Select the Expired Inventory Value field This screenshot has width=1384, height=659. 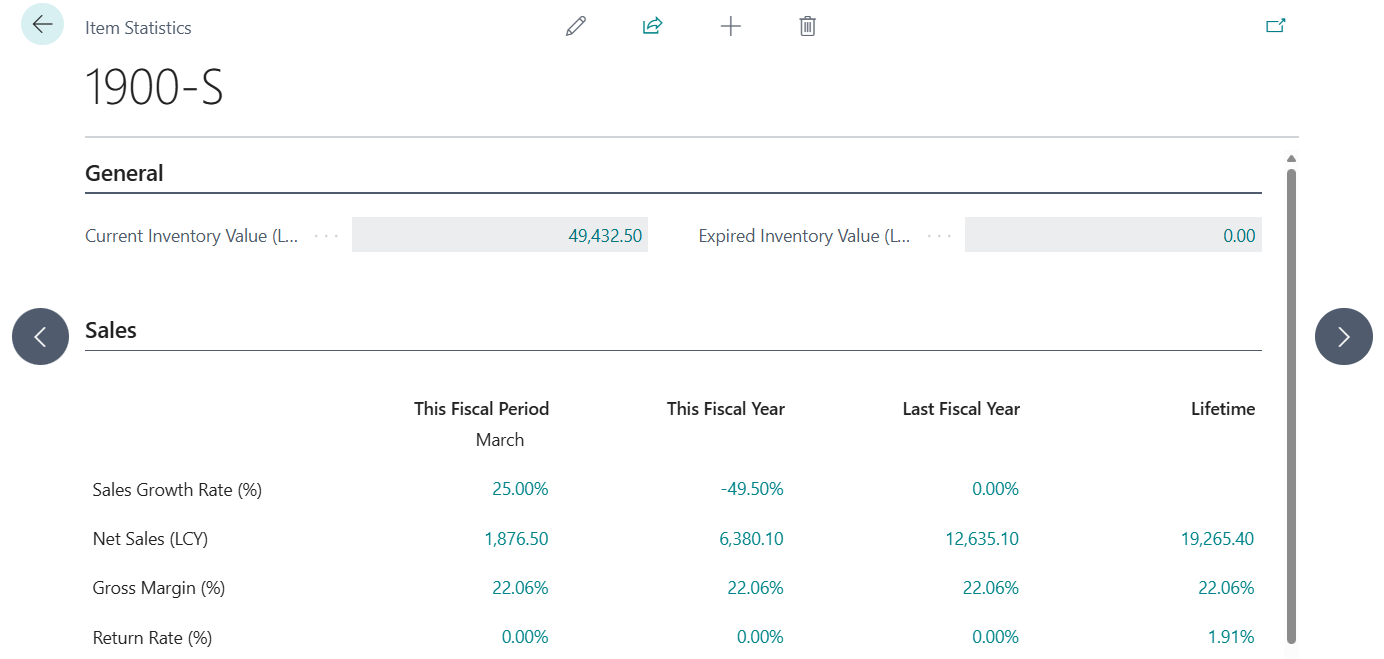pos(1112,234)
